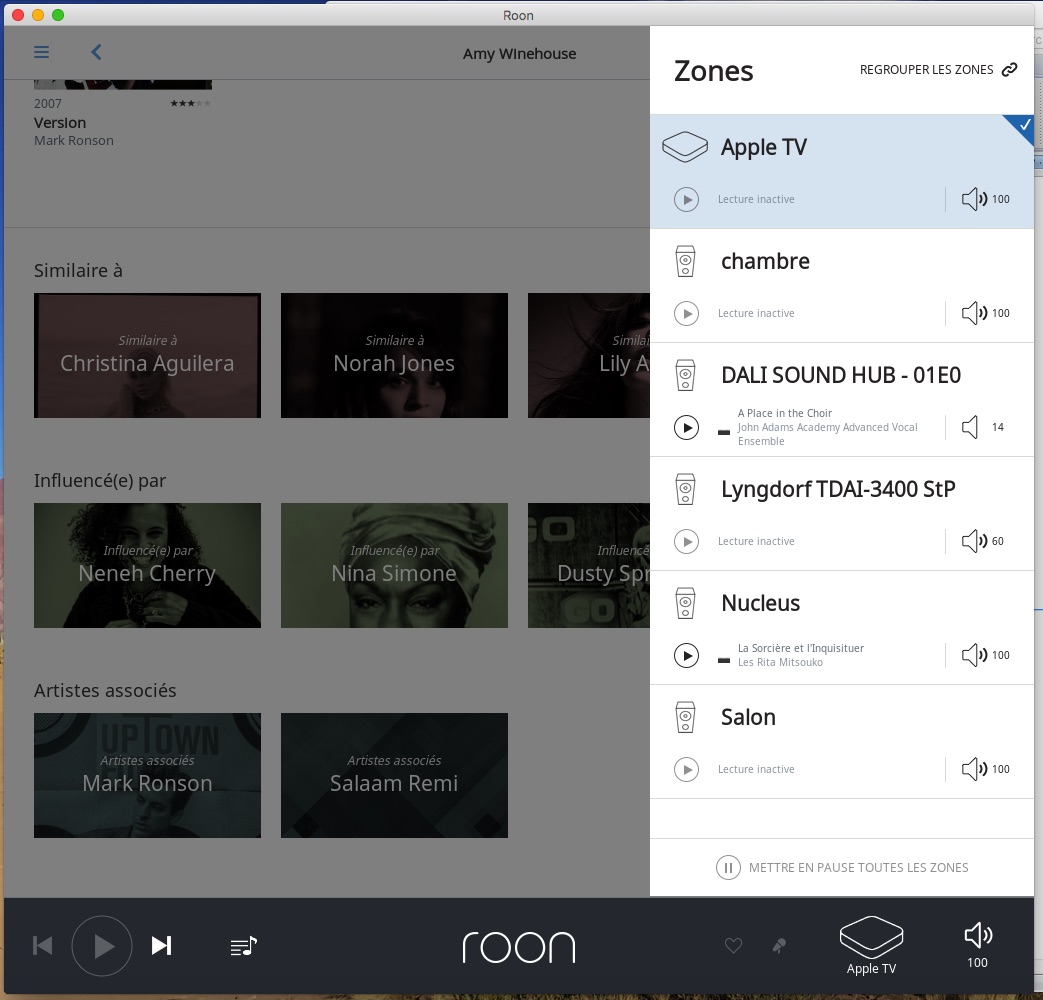Click the DALI SOUND HUB speaker icon
The width and height of the screenshot is (1043, 1000).
pyautogui.click(x=685, y=375)
